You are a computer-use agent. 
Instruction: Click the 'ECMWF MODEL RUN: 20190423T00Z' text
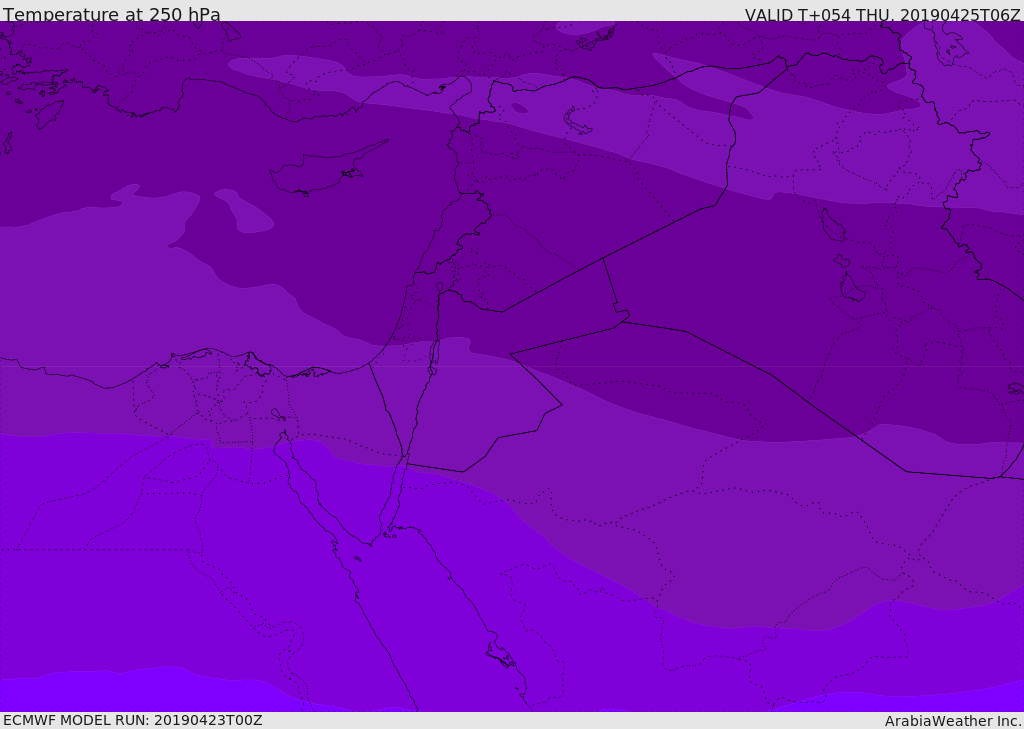(x=133, y=720)
